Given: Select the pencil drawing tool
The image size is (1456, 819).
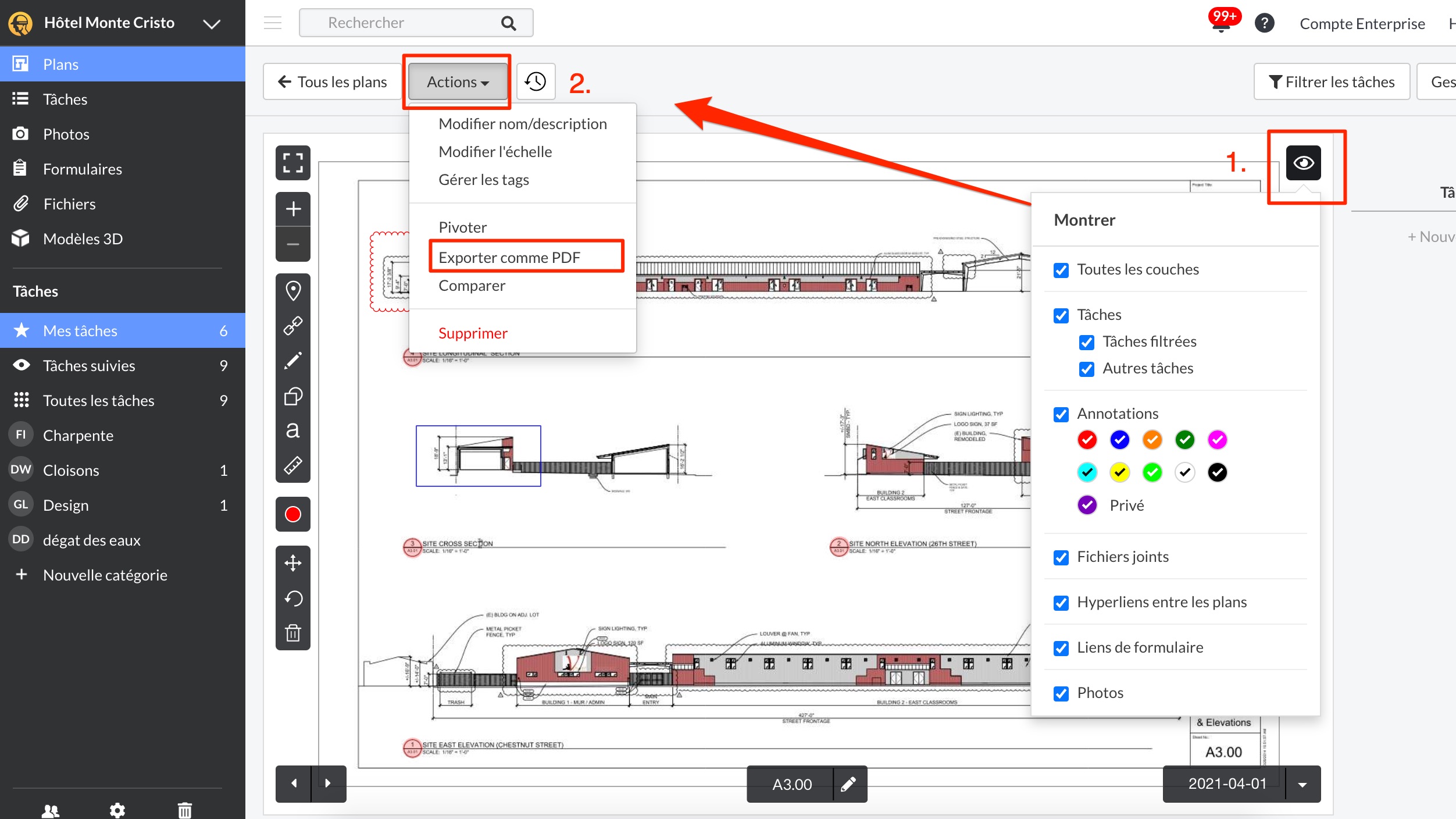Looking at the screenshot, I should point(293,361).
